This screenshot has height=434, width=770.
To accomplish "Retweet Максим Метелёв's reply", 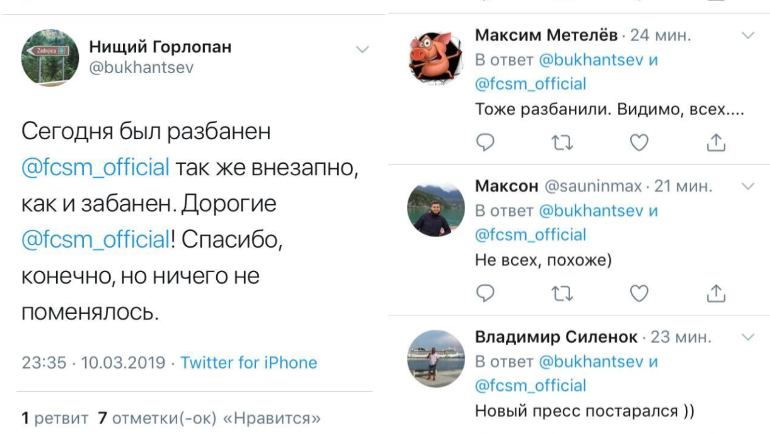I will tap(562, 142).
